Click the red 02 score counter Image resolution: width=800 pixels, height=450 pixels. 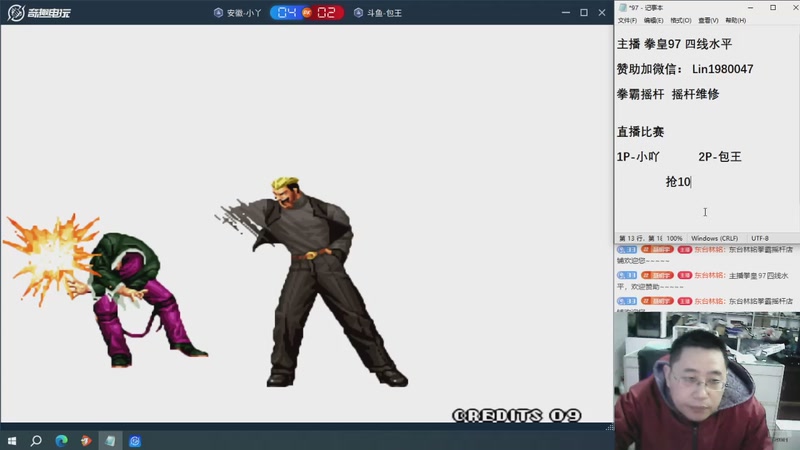pyautogui.click(x=327, y=13)
